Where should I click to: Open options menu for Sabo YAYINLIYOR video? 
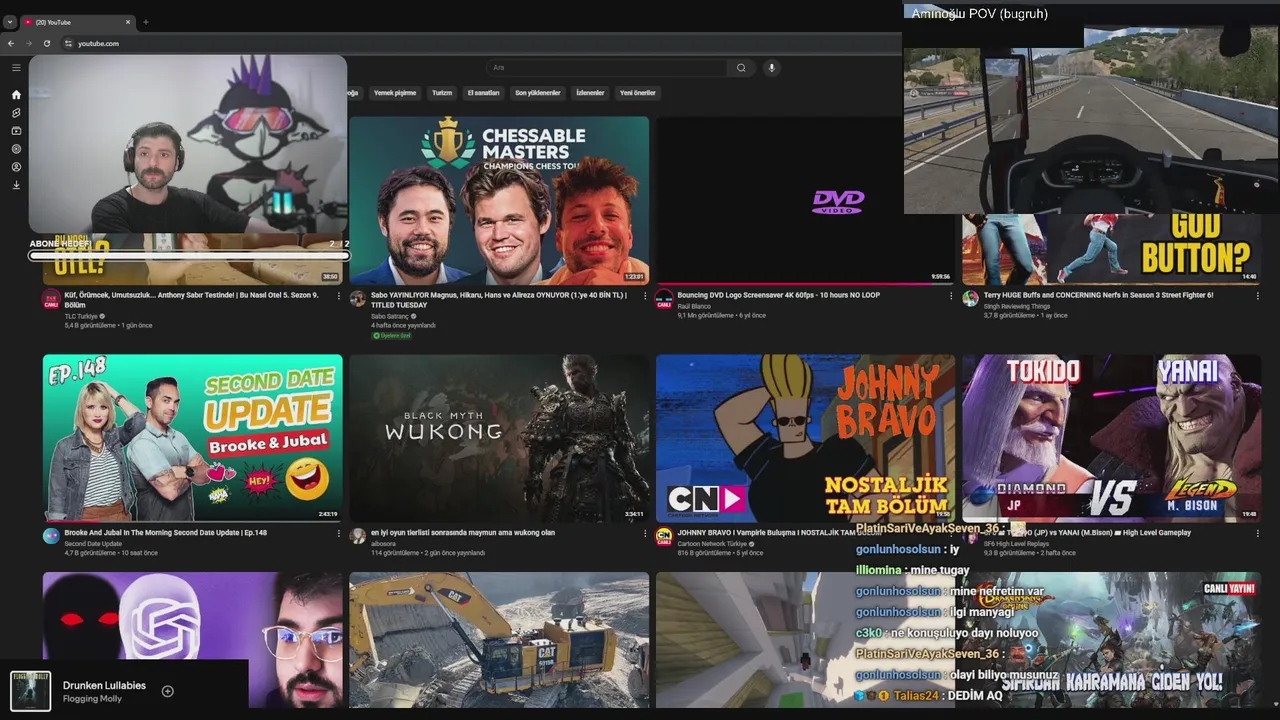coord(645,296)
